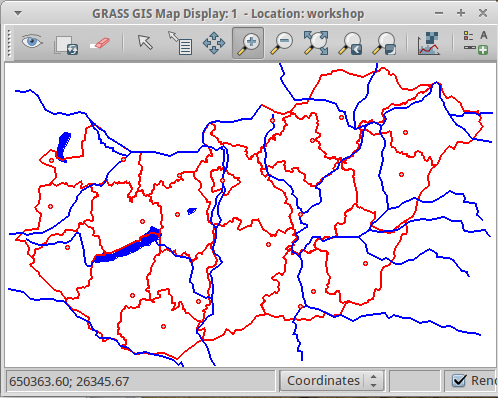The width and height of the screenshot is (498, 398).
Task: Return to previous zoom
Action: click(x=350, y=43)
